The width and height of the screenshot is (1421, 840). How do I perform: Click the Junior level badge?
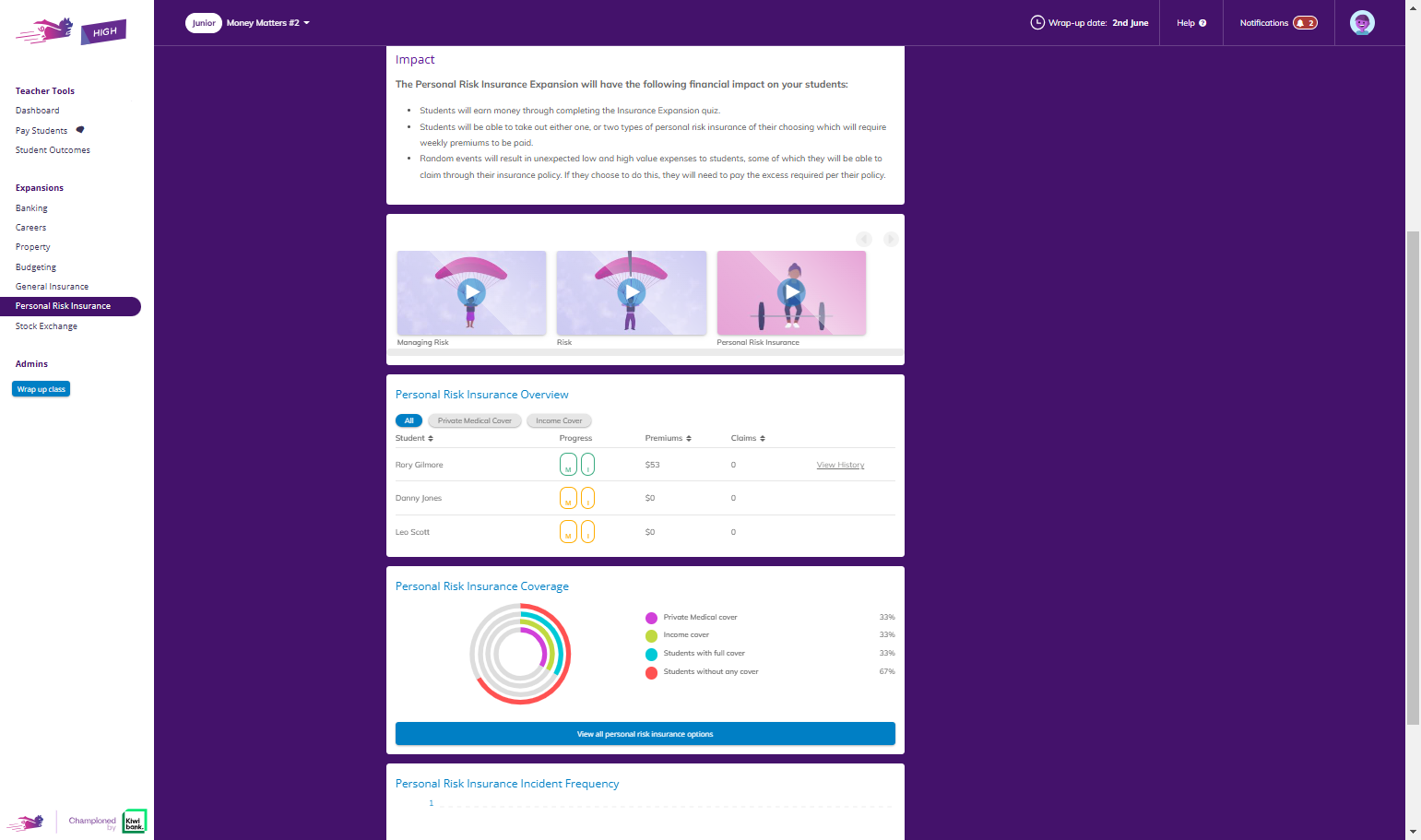(x=204, y=23)
